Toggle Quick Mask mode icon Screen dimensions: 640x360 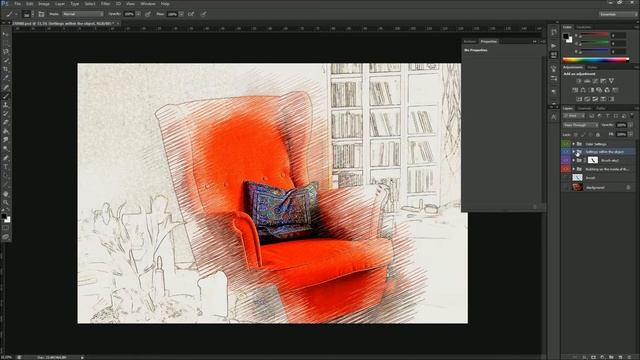(6, 228)
